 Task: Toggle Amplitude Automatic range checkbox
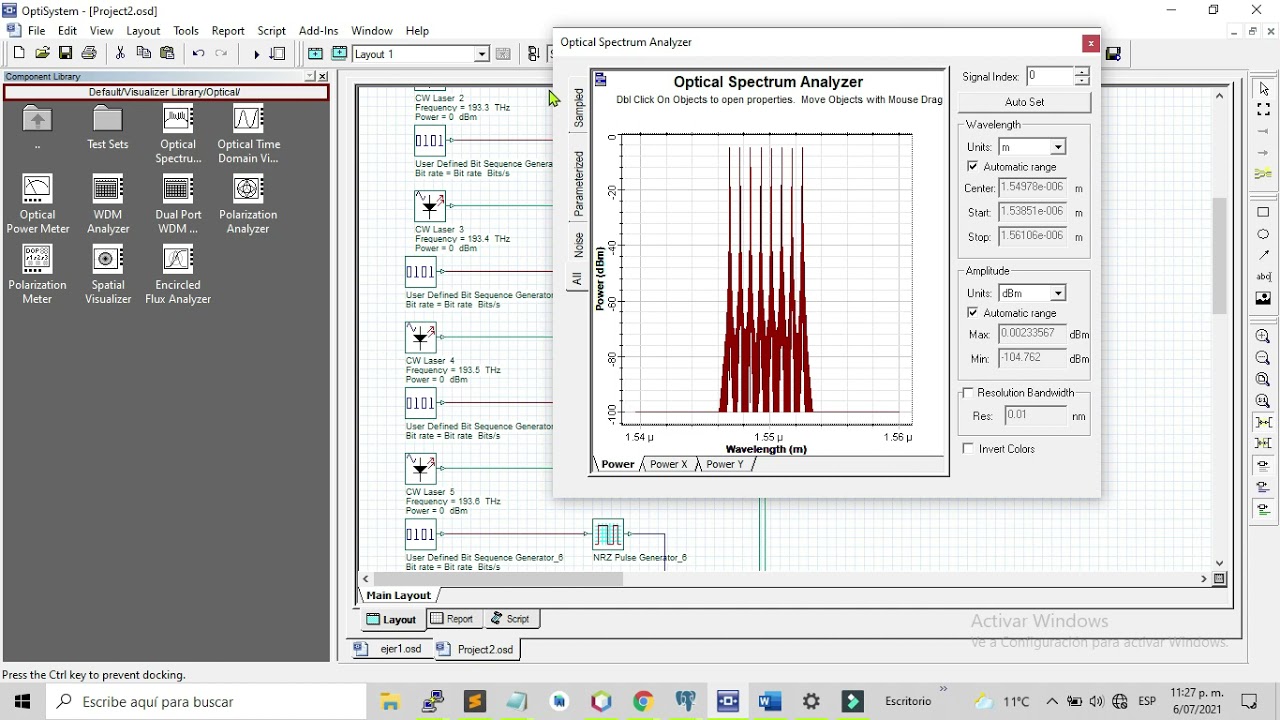[x=973, y=313]
